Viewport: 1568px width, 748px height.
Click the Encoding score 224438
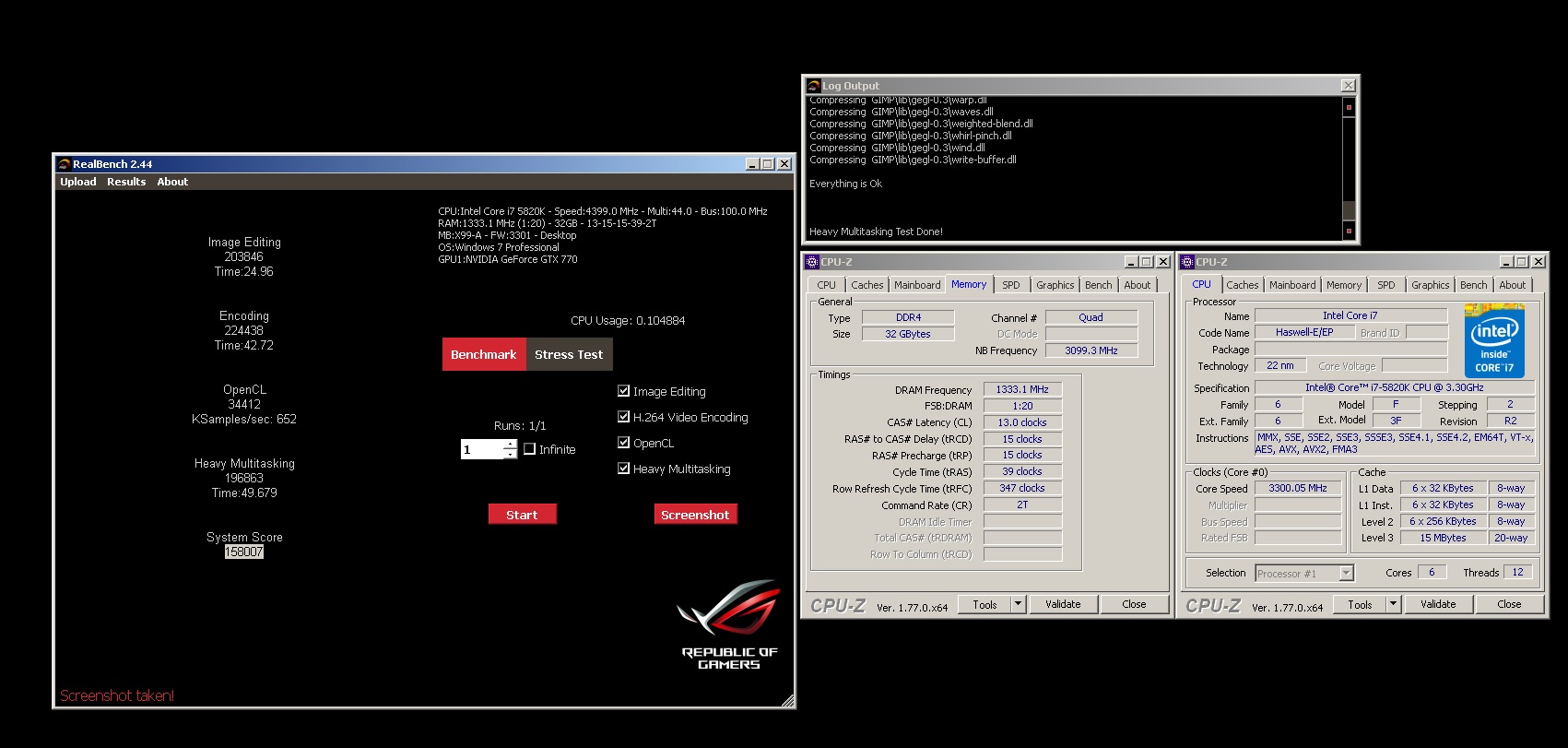point(244,330)
